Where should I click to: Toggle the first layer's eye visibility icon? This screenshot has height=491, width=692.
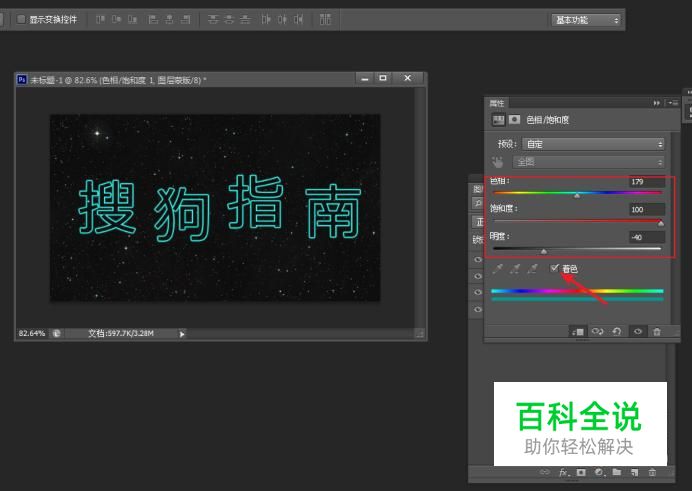click(478, 259)
